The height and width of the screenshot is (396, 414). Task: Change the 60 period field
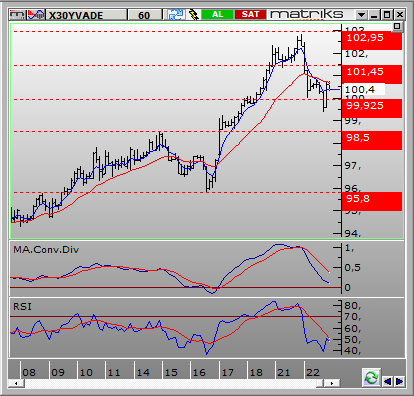[145, 15]
